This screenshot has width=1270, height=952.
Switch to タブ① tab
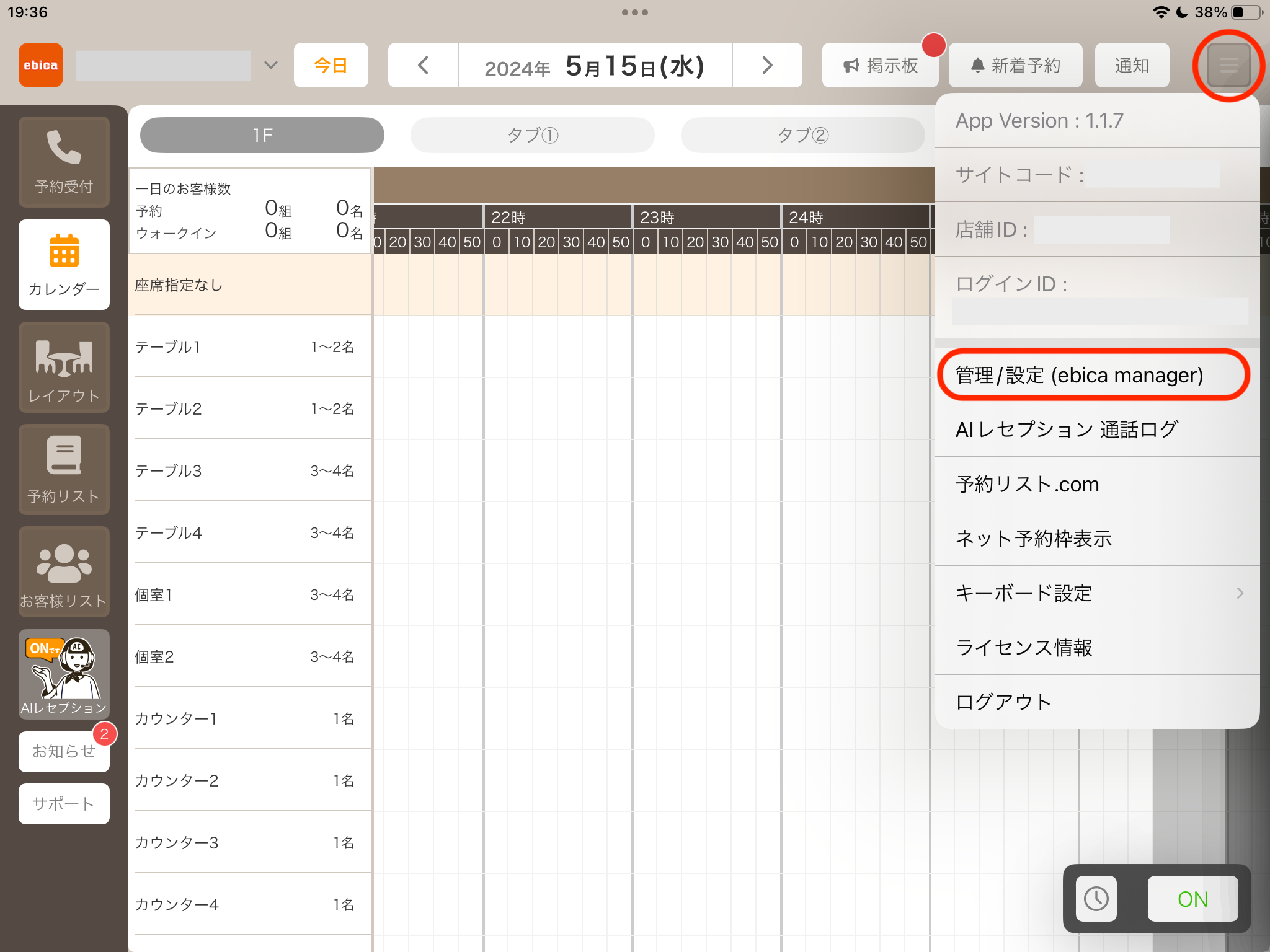[533, 135]
